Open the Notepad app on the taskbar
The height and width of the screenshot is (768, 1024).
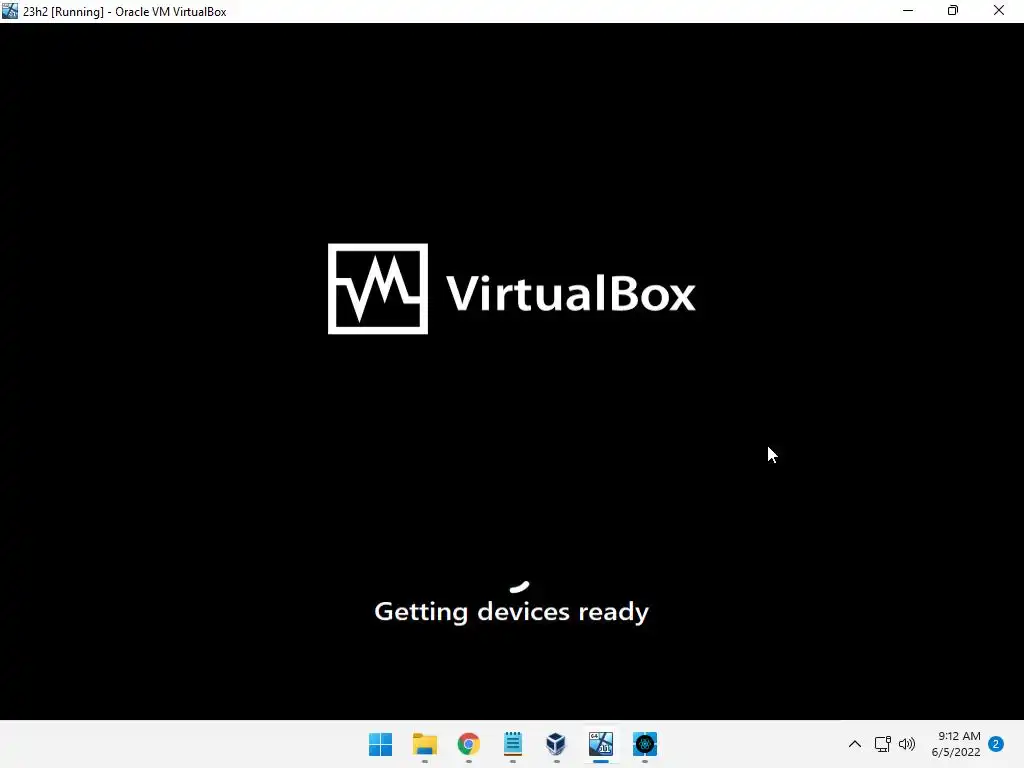tap(513, 744)
